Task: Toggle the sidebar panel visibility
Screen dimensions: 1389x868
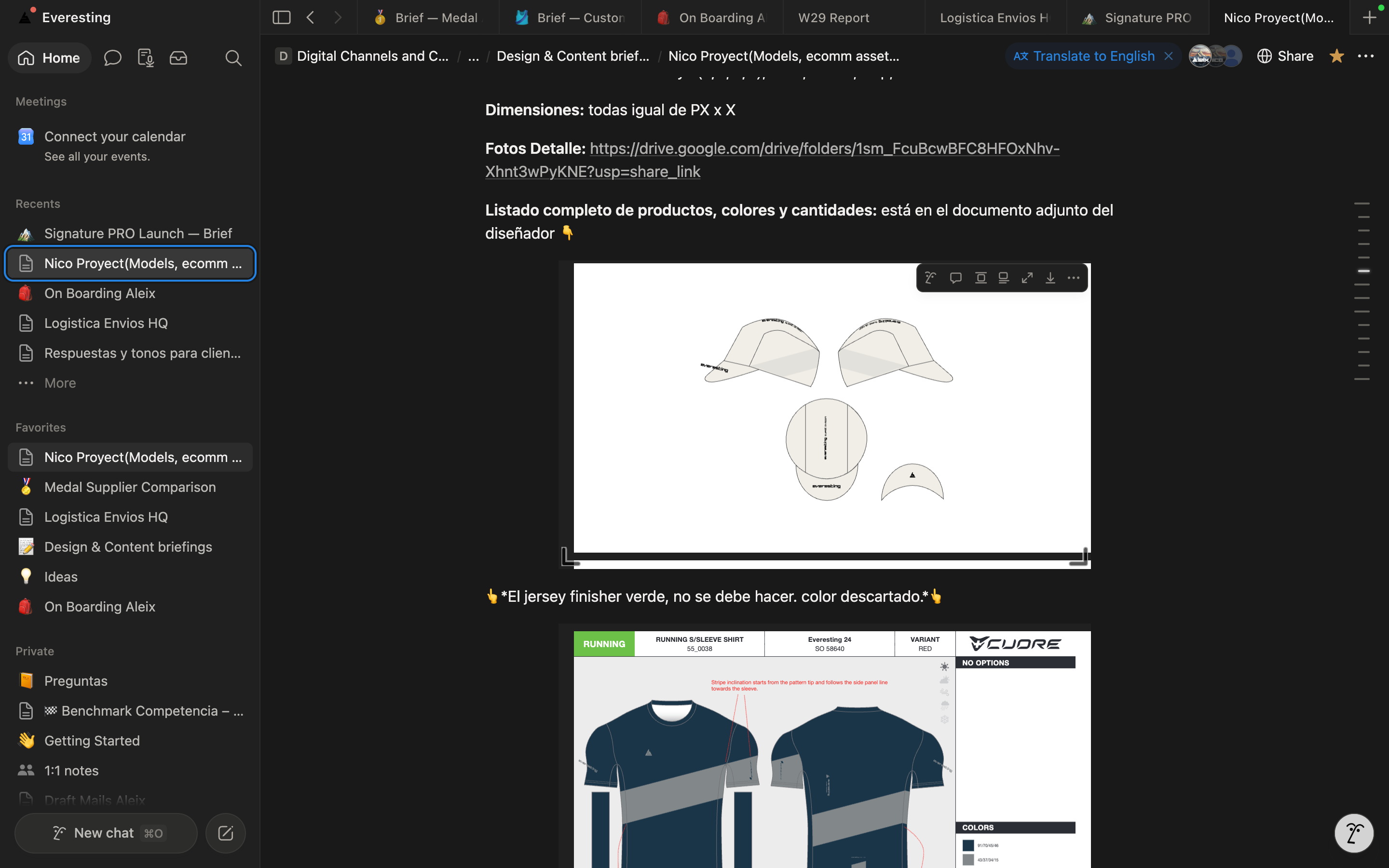Action: click(281, 17)
